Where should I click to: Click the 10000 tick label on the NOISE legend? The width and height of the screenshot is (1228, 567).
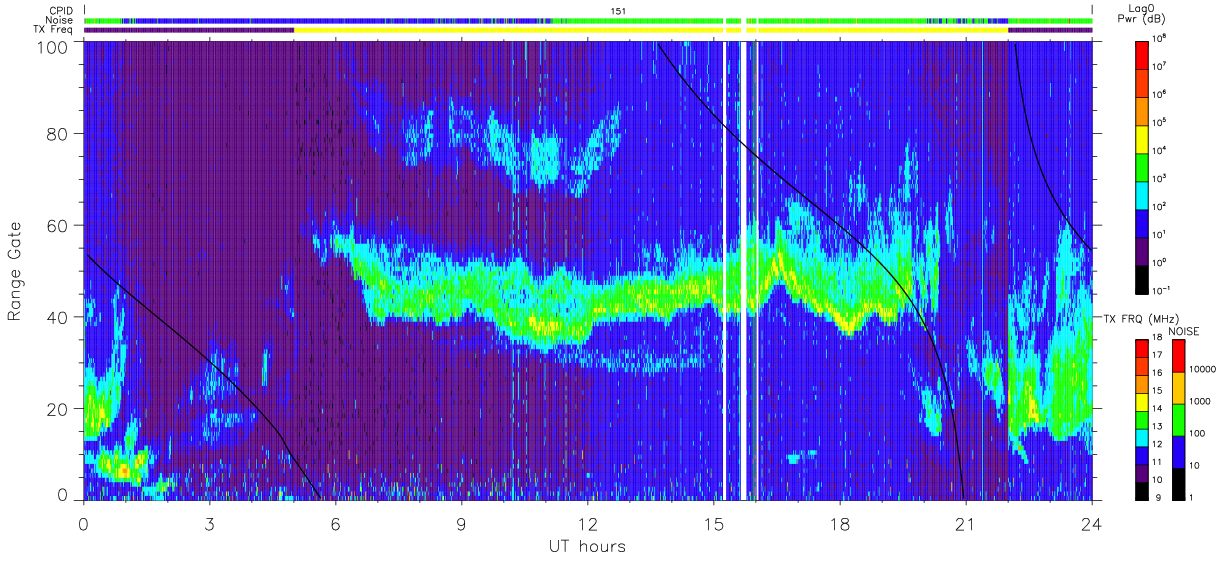(x=1202, y=372)
